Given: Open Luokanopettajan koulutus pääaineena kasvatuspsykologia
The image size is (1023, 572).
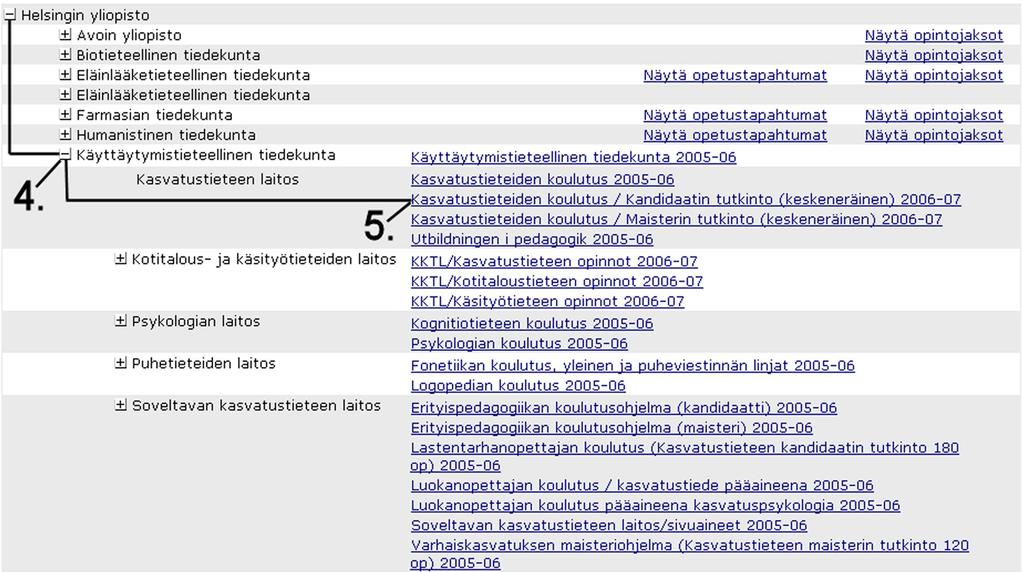Looking at the screenshot, I should [655, 505].
